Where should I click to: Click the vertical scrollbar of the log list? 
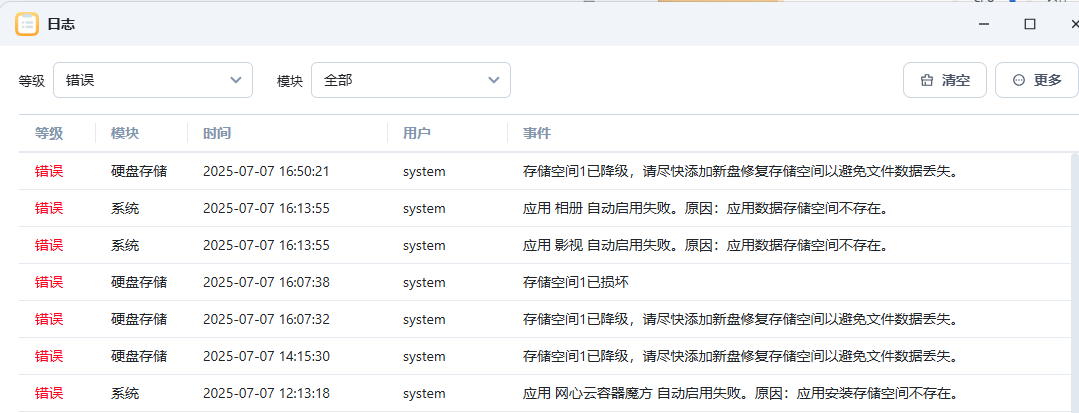pos(1075,282)
